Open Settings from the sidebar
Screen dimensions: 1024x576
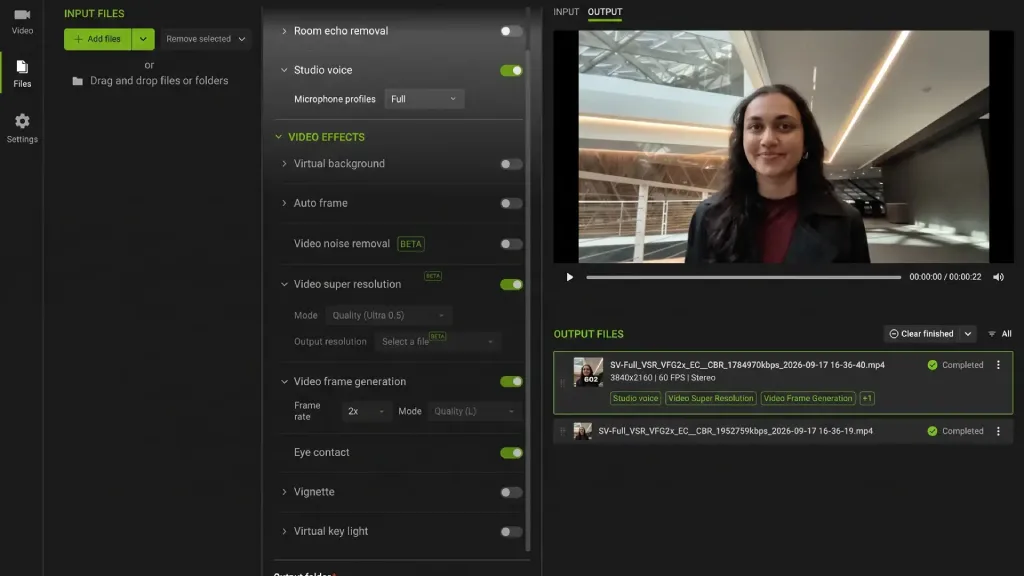click(22, 128)
